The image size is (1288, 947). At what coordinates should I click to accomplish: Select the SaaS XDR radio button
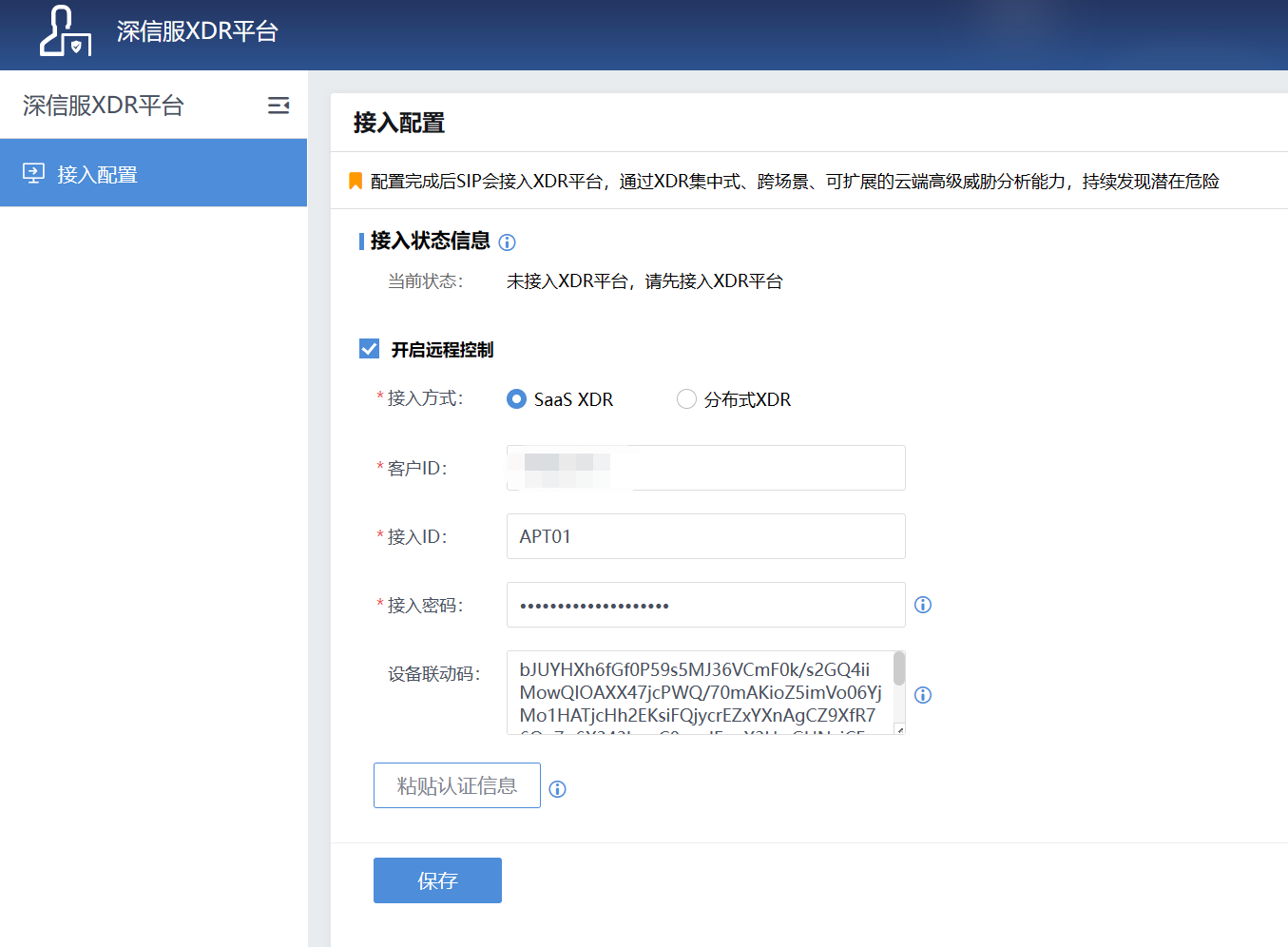tap(516, 399)
